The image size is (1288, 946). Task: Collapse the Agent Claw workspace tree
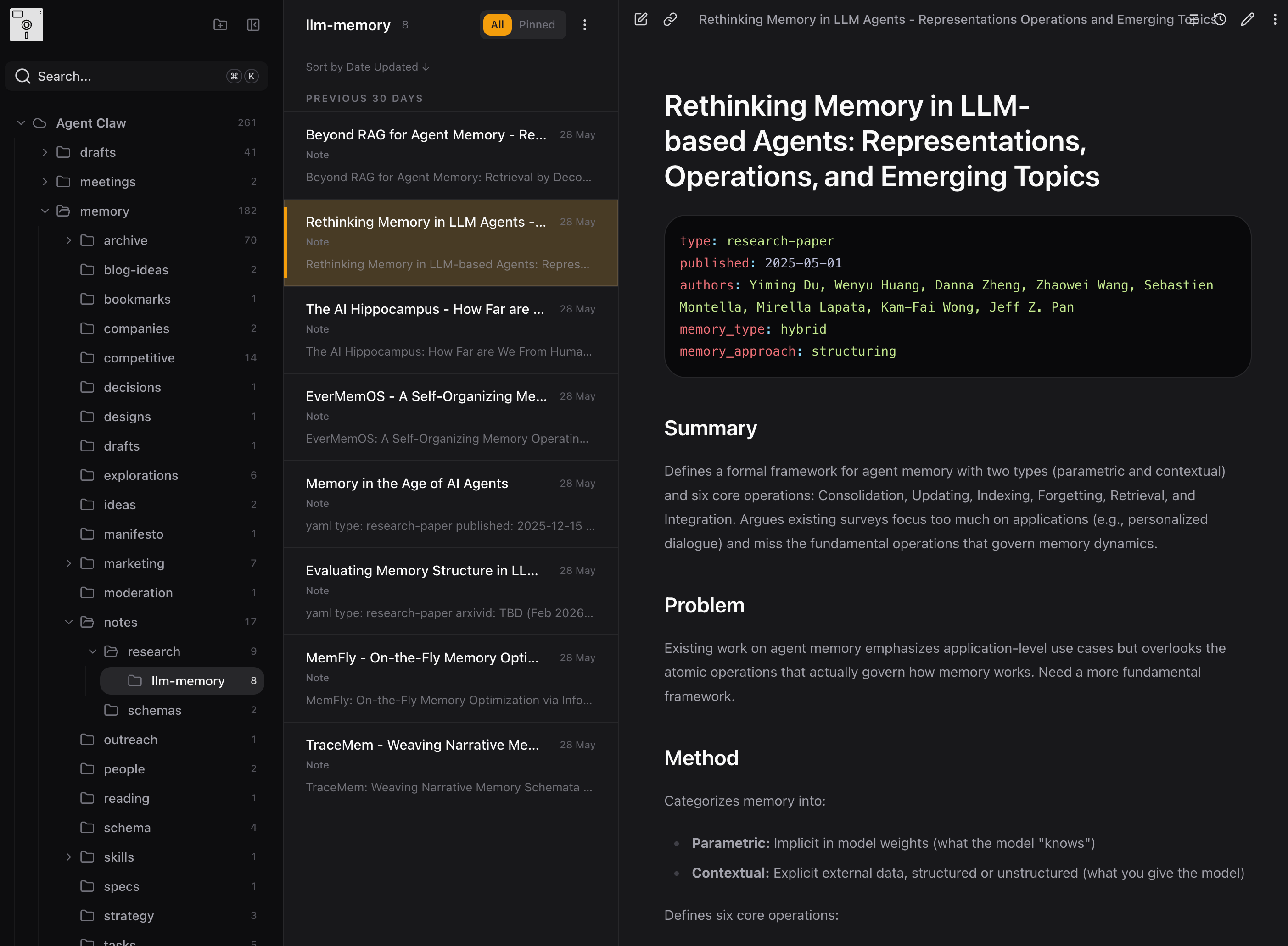tap(21, 123)
